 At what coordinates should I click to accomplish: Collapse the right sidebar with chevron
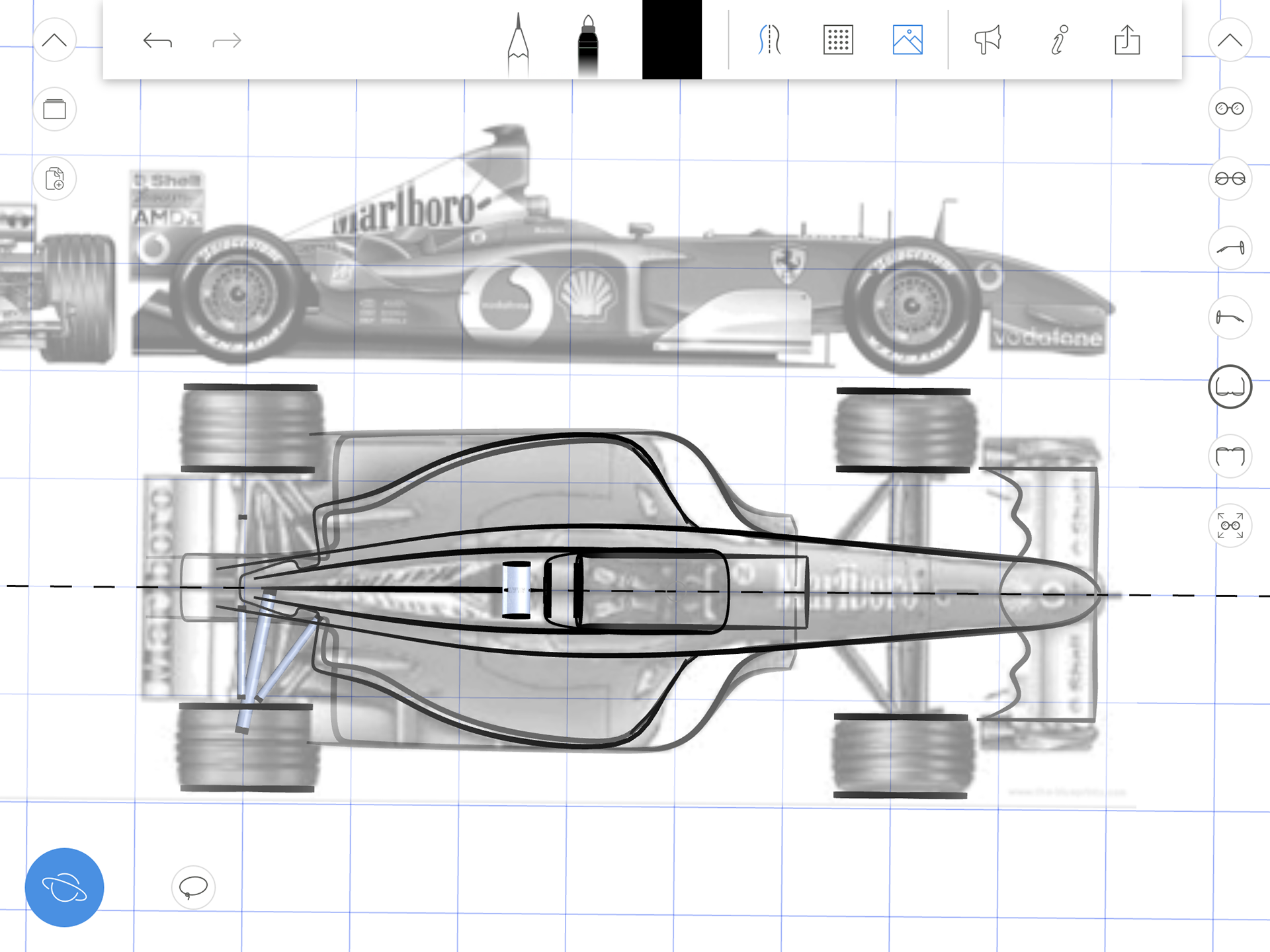click(1230, 40)
